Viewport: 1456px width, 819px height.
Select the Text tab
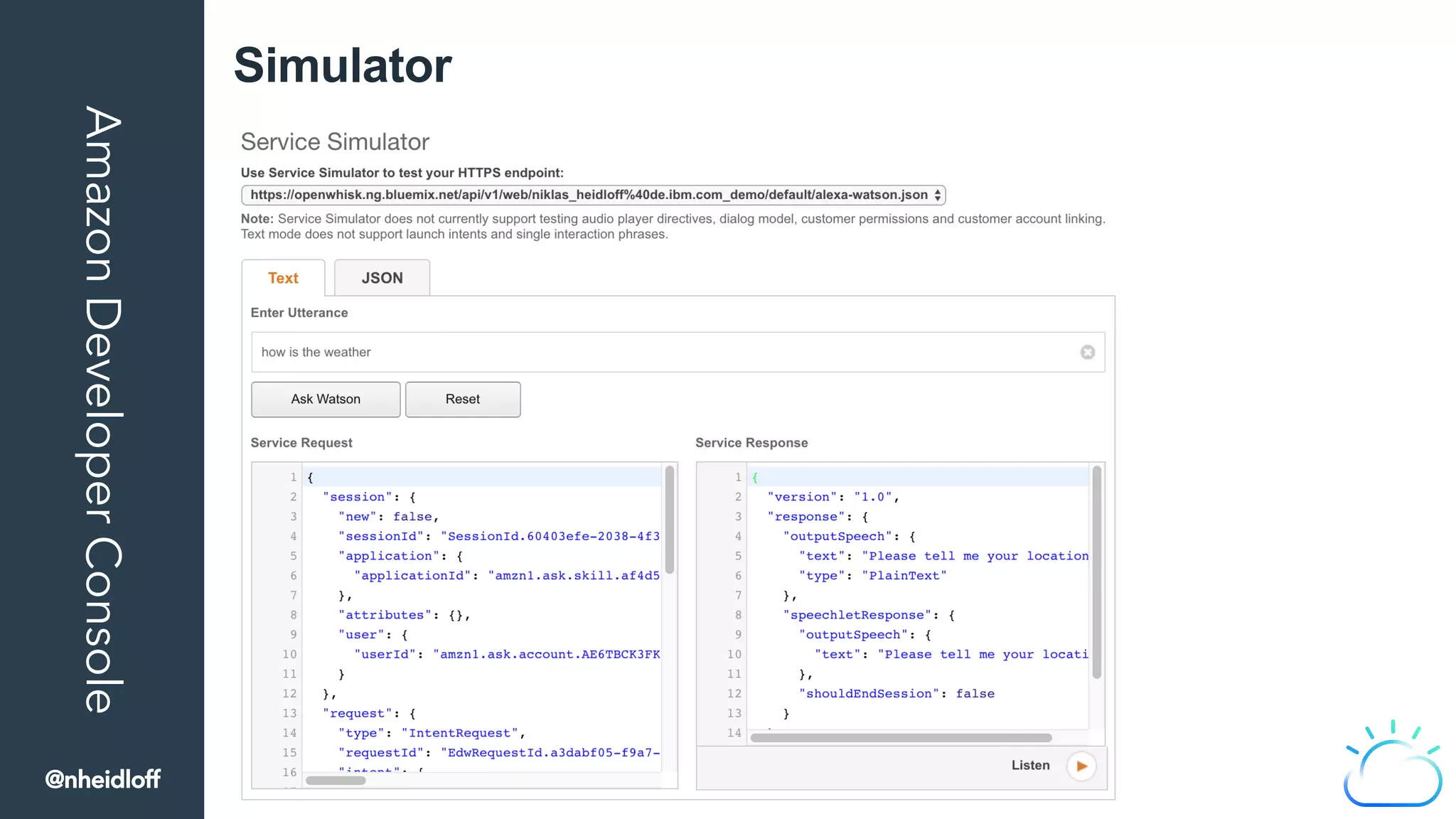[x=283, y=278]
